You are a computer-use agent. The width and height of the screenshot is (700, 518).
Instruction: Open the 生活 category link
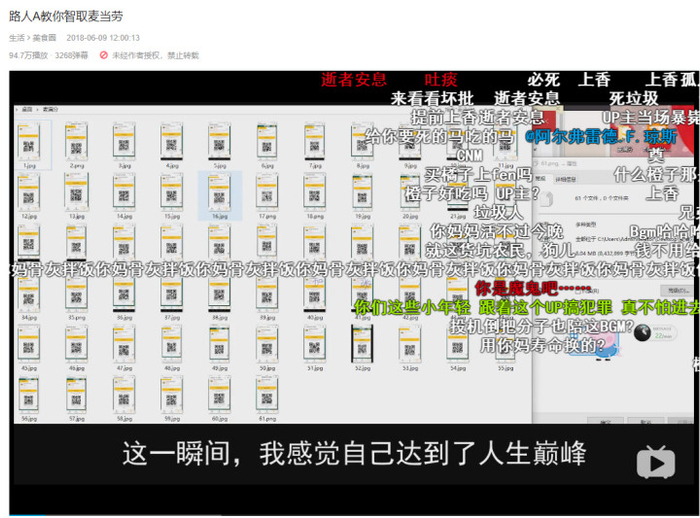click(x=17, y=38)
